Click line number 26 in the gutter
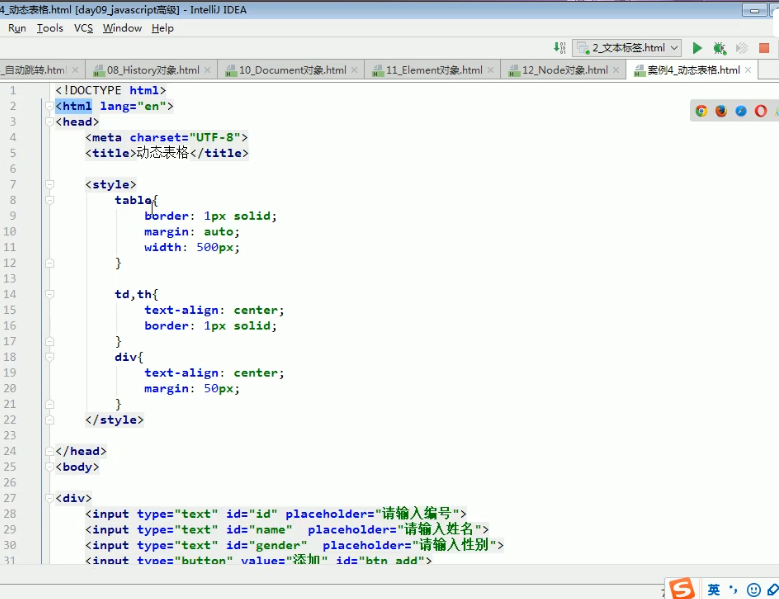Viewport: 779px width, 599px height. (10, 482)
